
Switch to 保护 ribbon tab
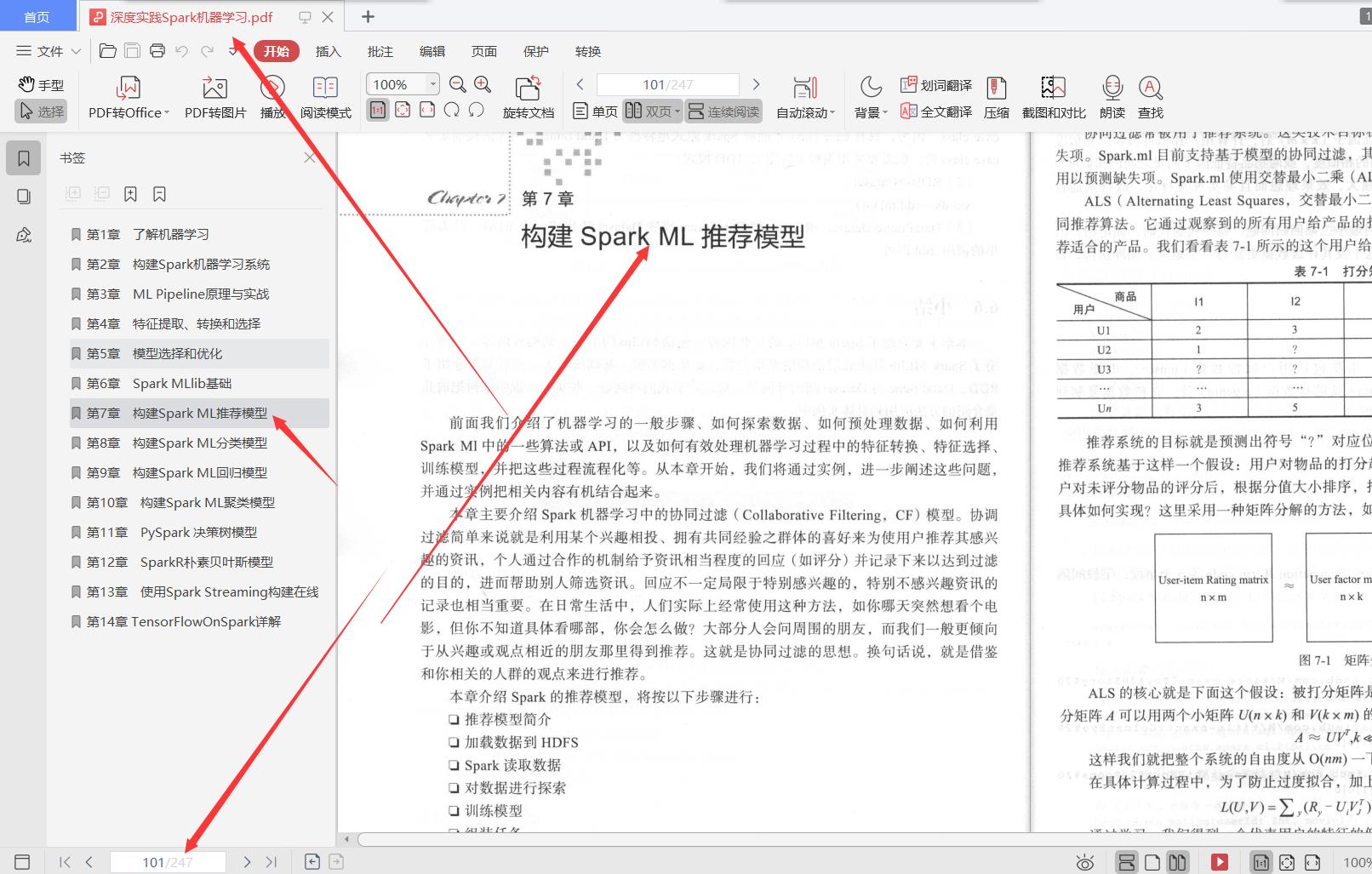[536, 51]
